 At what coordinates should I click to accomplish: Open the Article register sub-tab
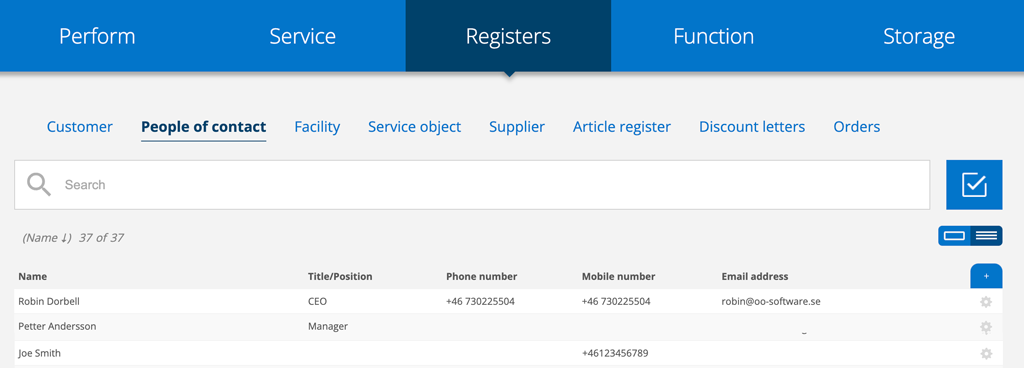pos(622,127)
